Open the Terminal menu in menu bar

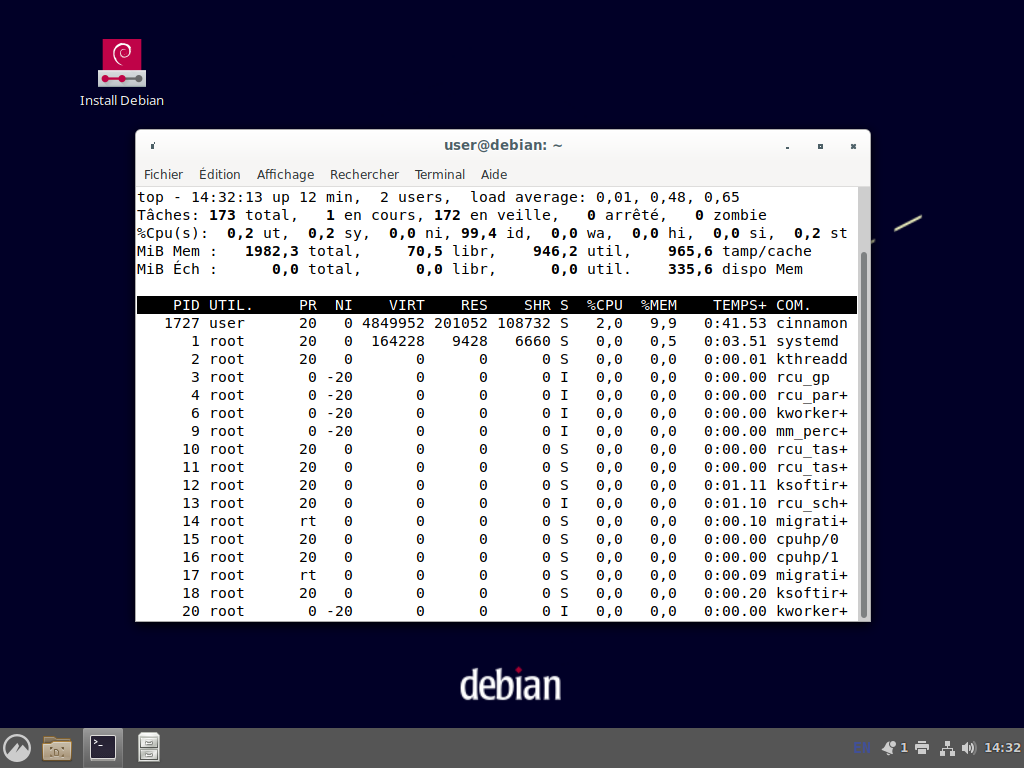[440, 174]
